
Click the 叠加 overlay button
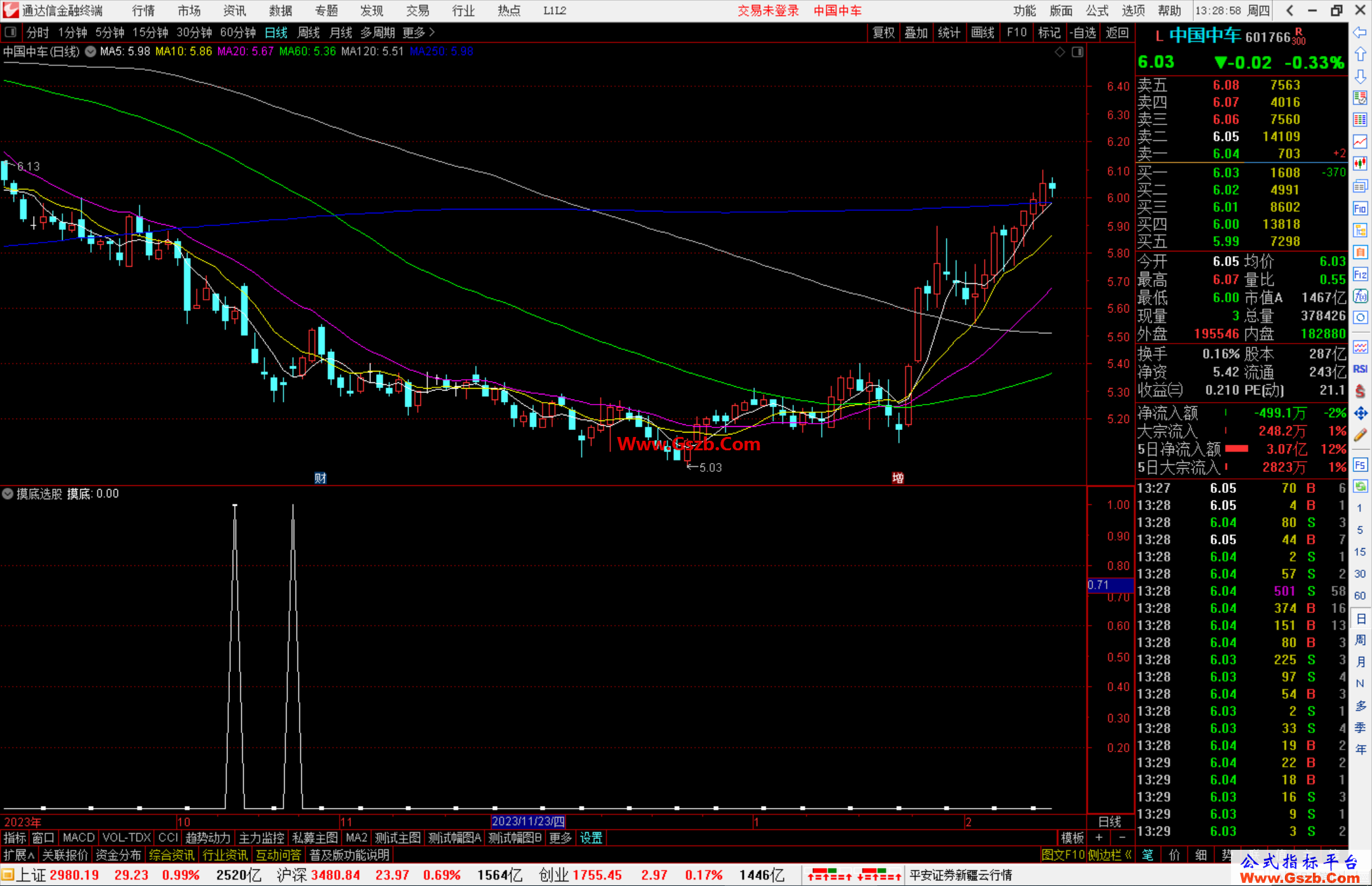[x=916, y=32]
